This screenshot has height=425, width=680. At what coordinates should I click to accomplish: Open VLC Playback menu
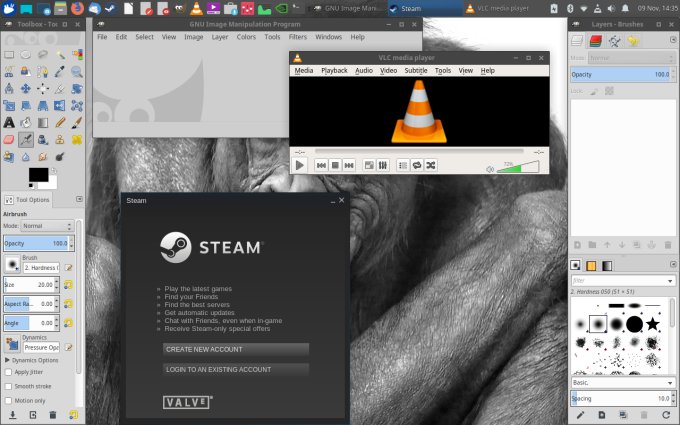(334, 70)
